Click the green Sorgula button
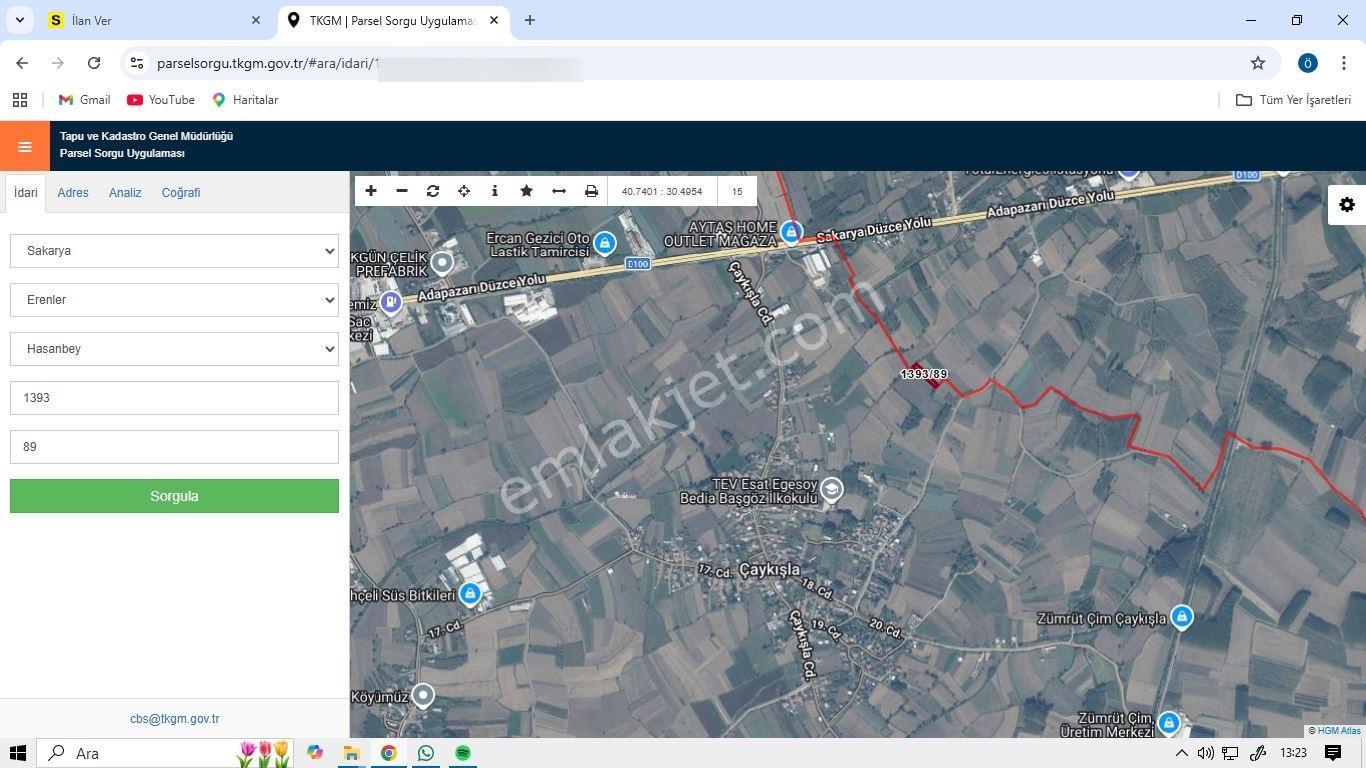1366x768 pixels. [x=174, y=496]
